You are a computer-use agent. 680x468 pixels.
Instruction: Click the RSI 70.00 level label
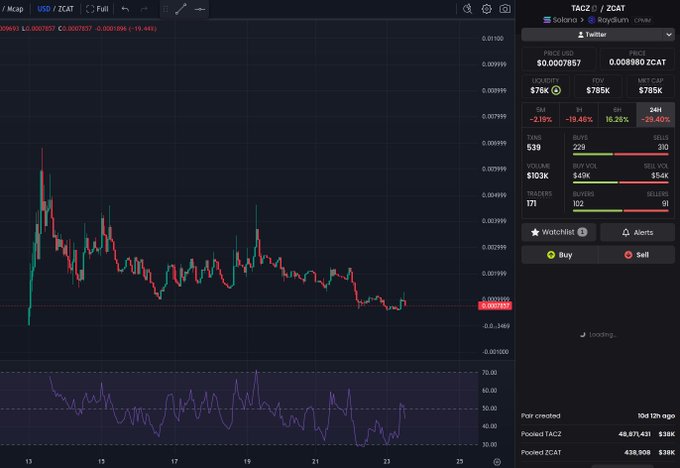point(489,373)
